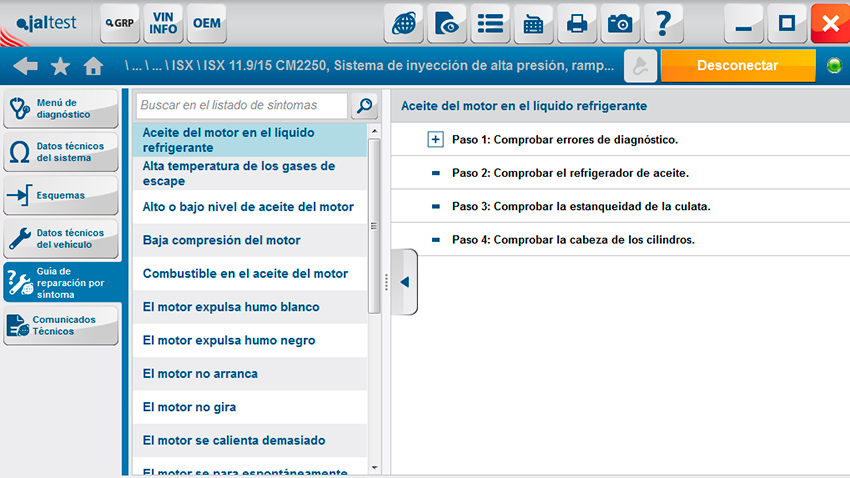Take a screenshot with the camera icon

620,23
